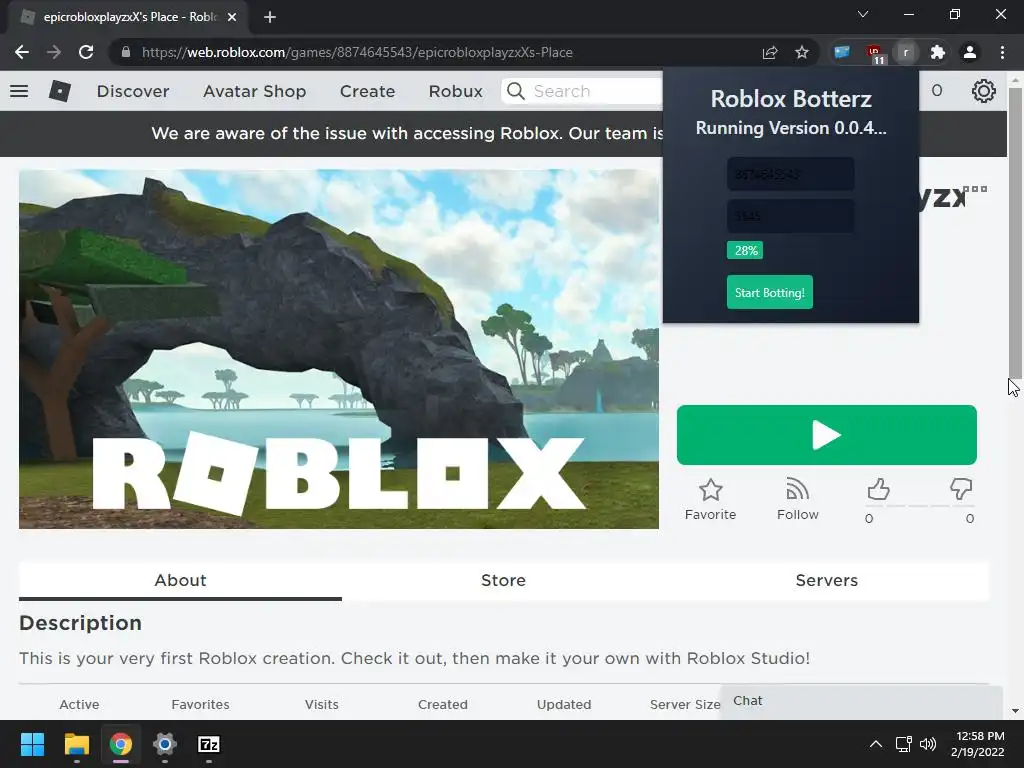Show hidden system tray icons
1024x768 pixels.
(876, 744)
